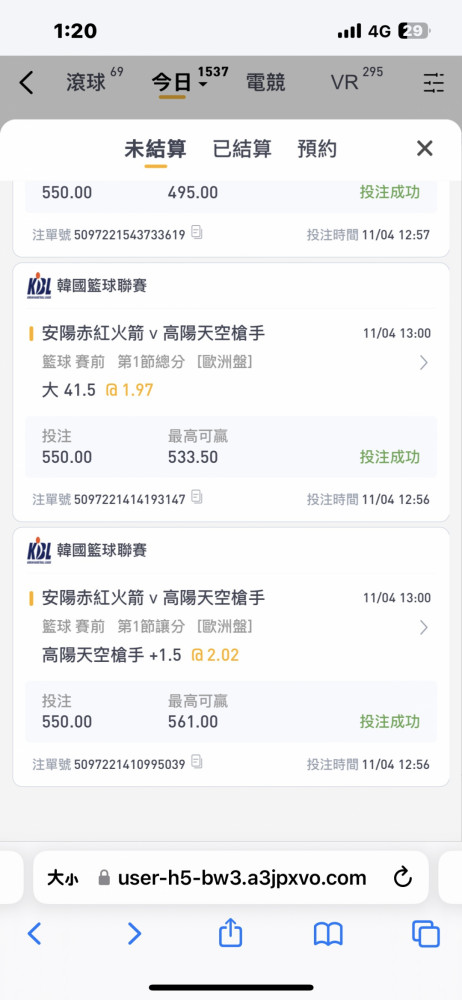Expand the 今日 dropdown arrow
Screen dimensions: 462x1000
point(203,85)
